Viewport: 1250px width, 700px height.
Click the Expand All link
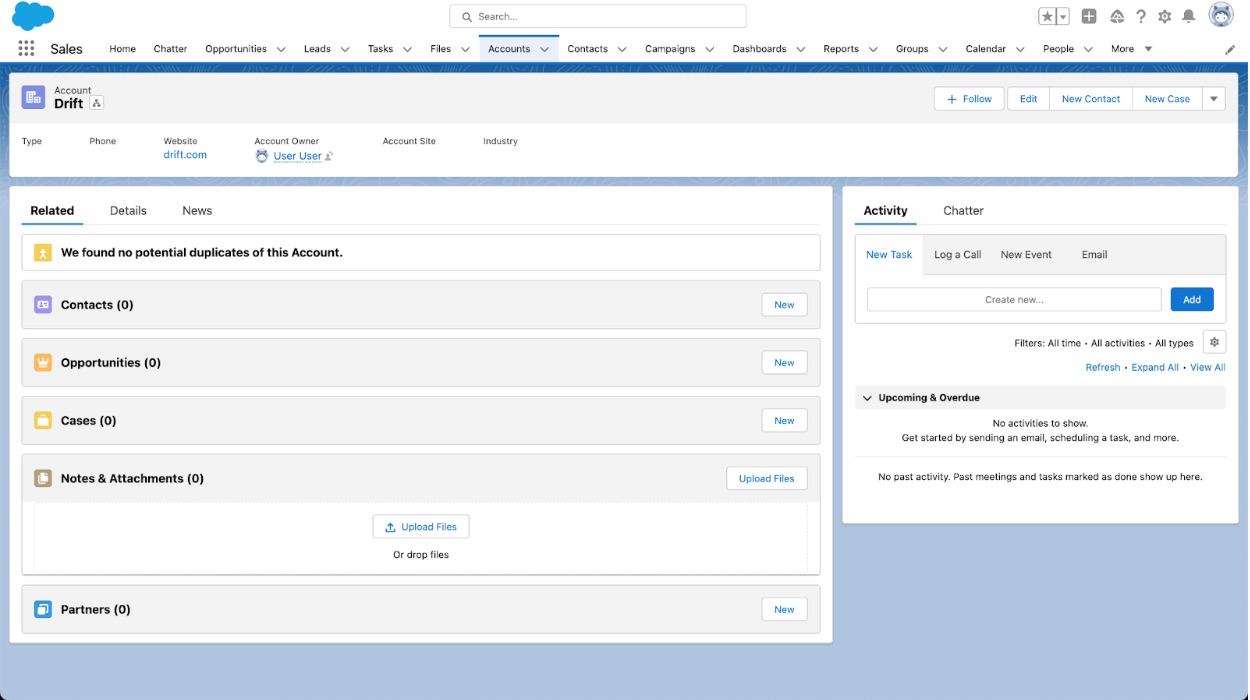pos(1155,368)
